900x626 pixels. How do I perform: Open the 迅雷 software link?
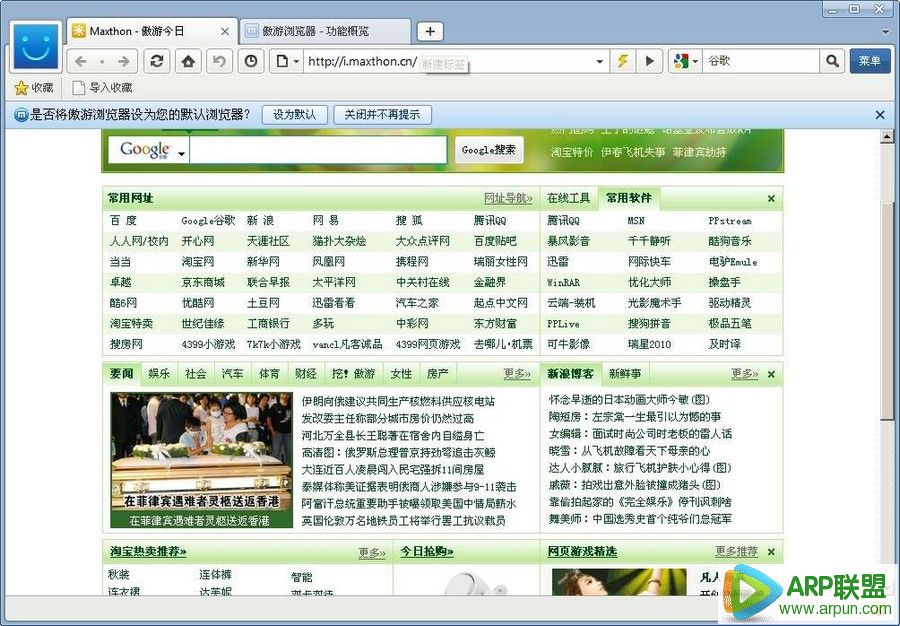coord(557,262)
